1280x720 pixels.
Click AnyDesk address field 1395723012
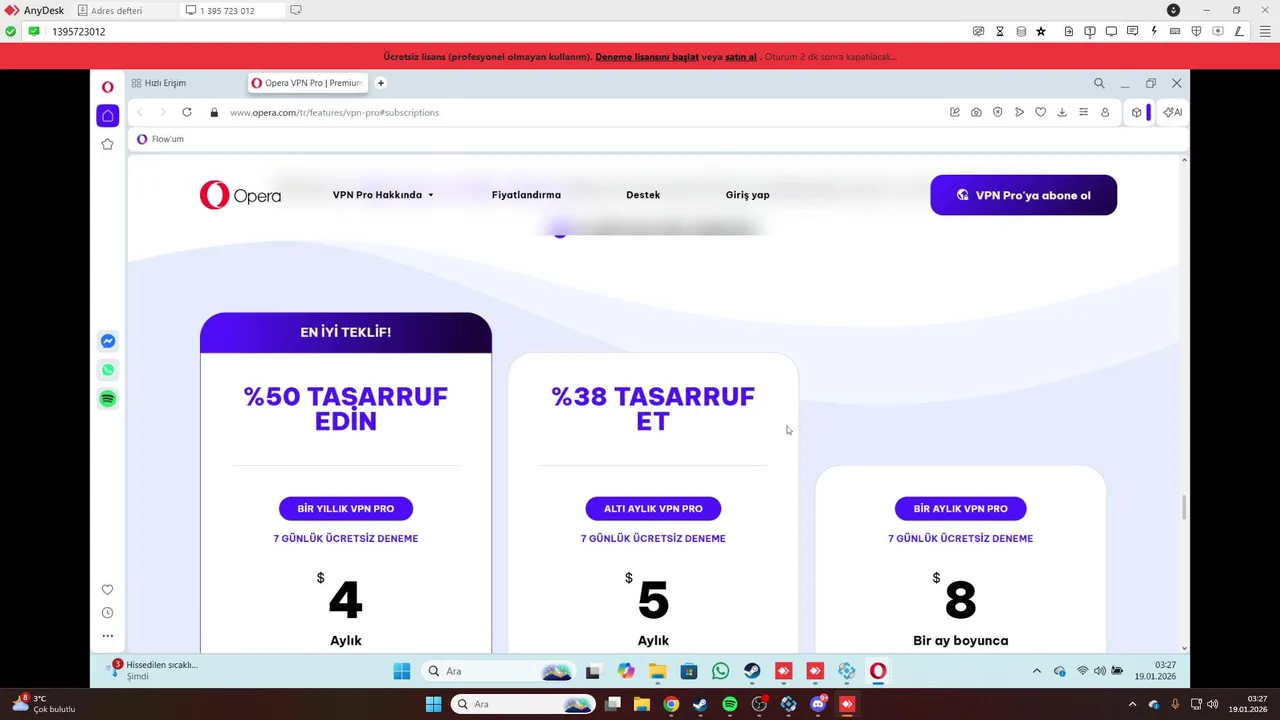79,31
